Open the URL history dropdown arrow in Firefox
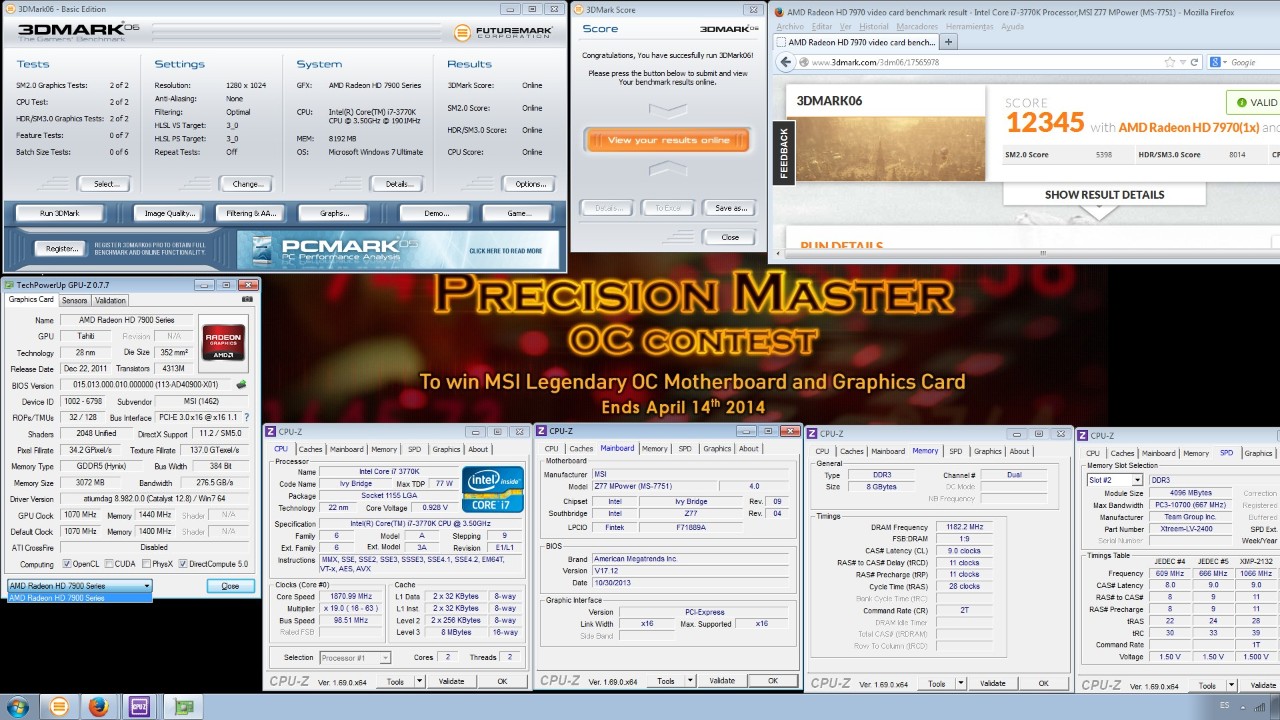Viewport: 1280px width, 720px height. point(1184,62)
